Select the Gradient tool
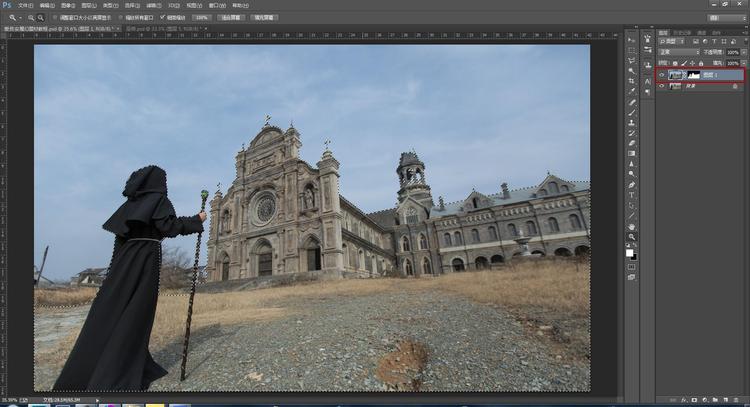The width and height of the screenshot is (750, 407). click(x=631, y=154)
